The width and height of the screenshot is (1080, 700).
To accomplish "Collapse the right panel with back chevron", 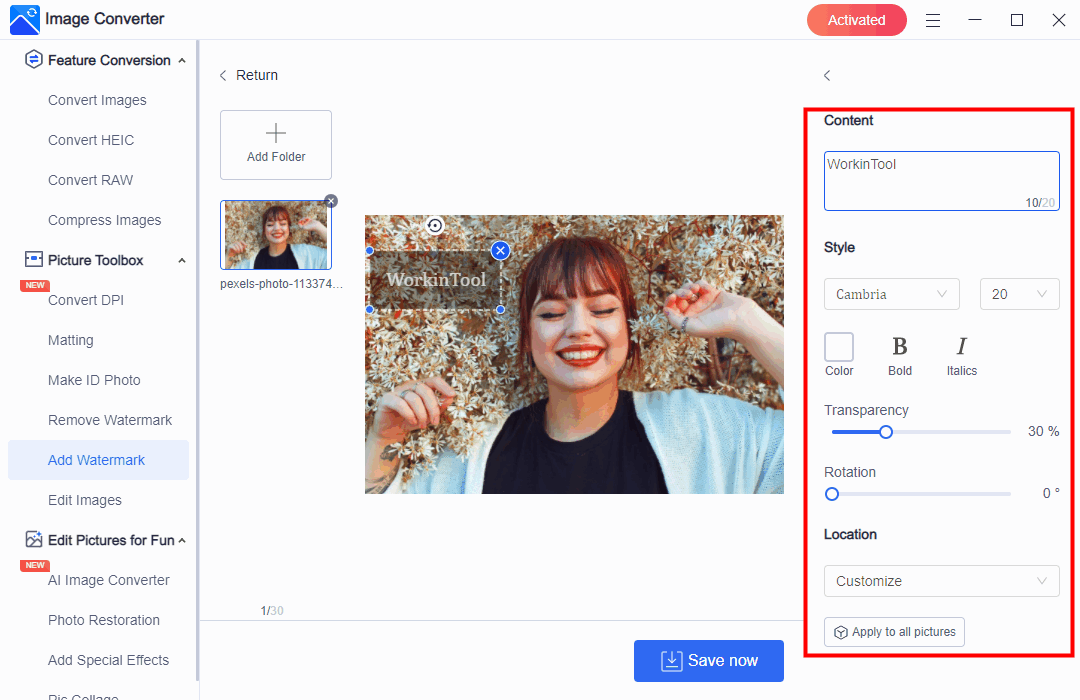I will 827,76.
